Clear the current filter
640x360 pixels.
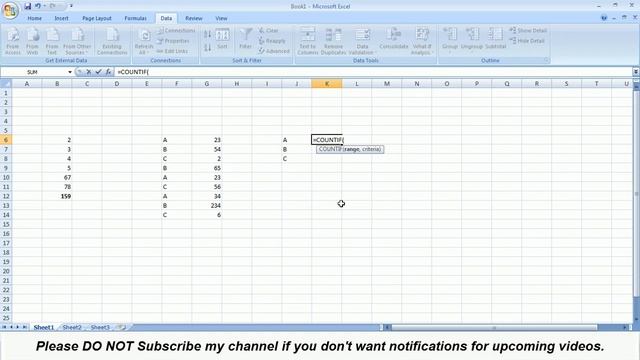coord(268,31)
